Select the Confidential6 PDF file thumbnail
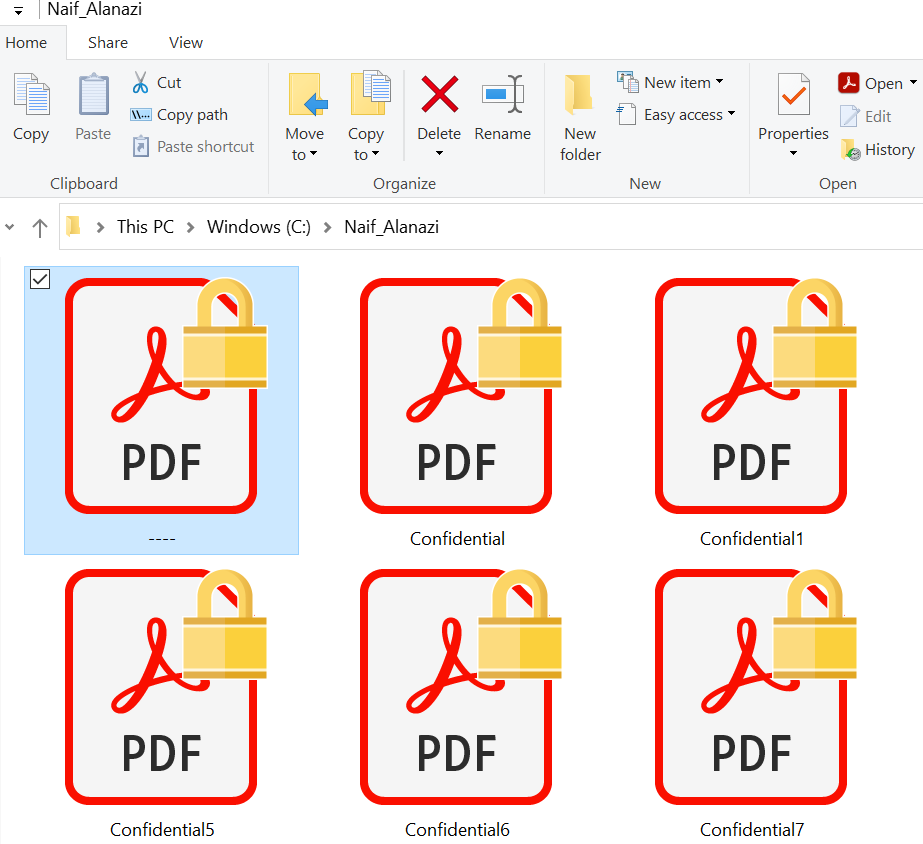923x844 pixels. coord(461,686)
